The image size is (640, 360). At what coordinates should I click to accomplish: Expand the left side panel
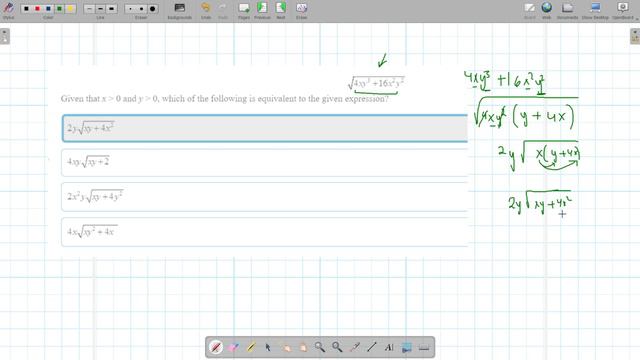[4, 36]
